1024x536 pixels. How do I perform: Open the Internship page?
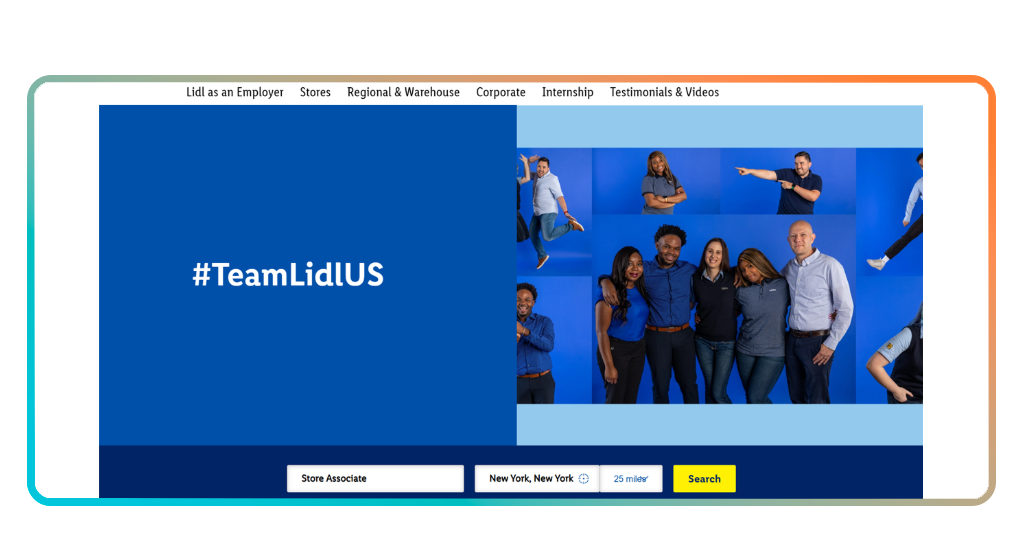tap(568, 92)
